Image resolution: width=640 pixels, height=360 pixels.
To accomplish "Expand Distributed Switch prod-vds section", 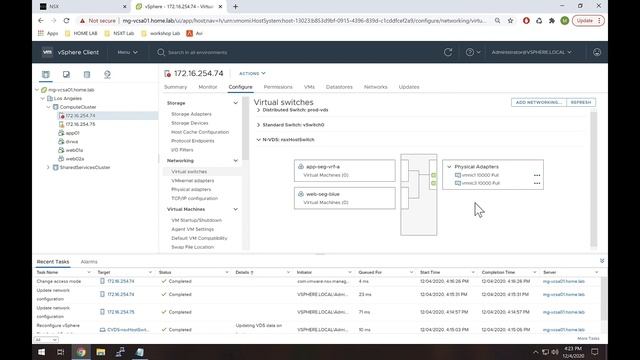I will pos(258,110).
